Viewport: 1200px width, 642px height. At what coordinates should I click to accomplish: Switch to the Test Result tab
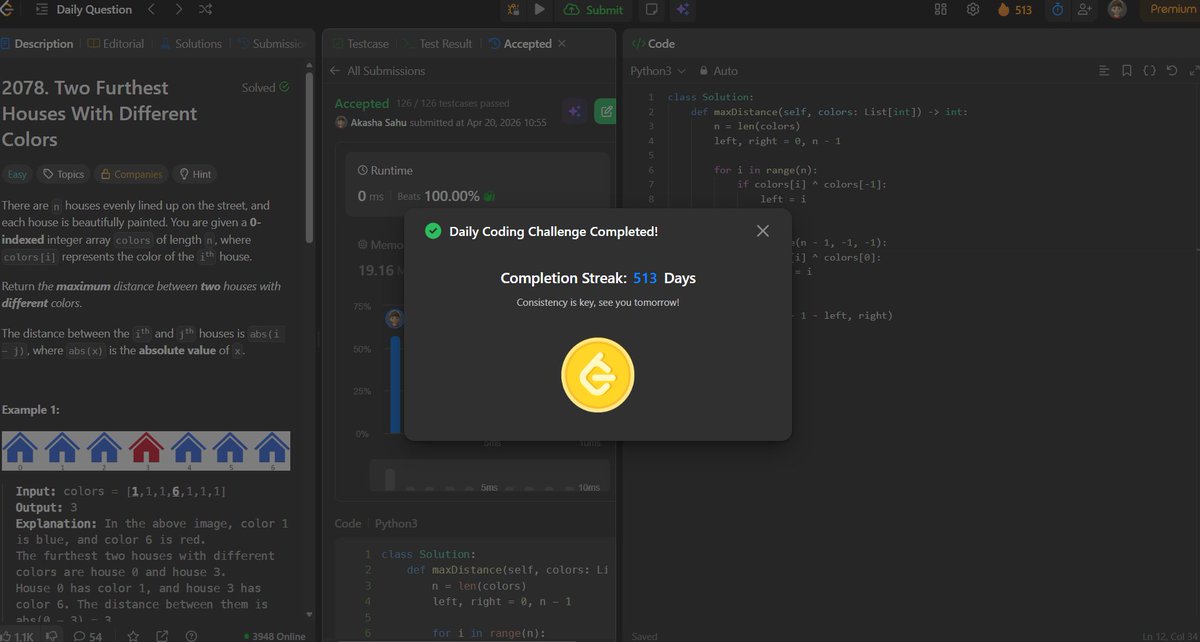pos(438,44)
